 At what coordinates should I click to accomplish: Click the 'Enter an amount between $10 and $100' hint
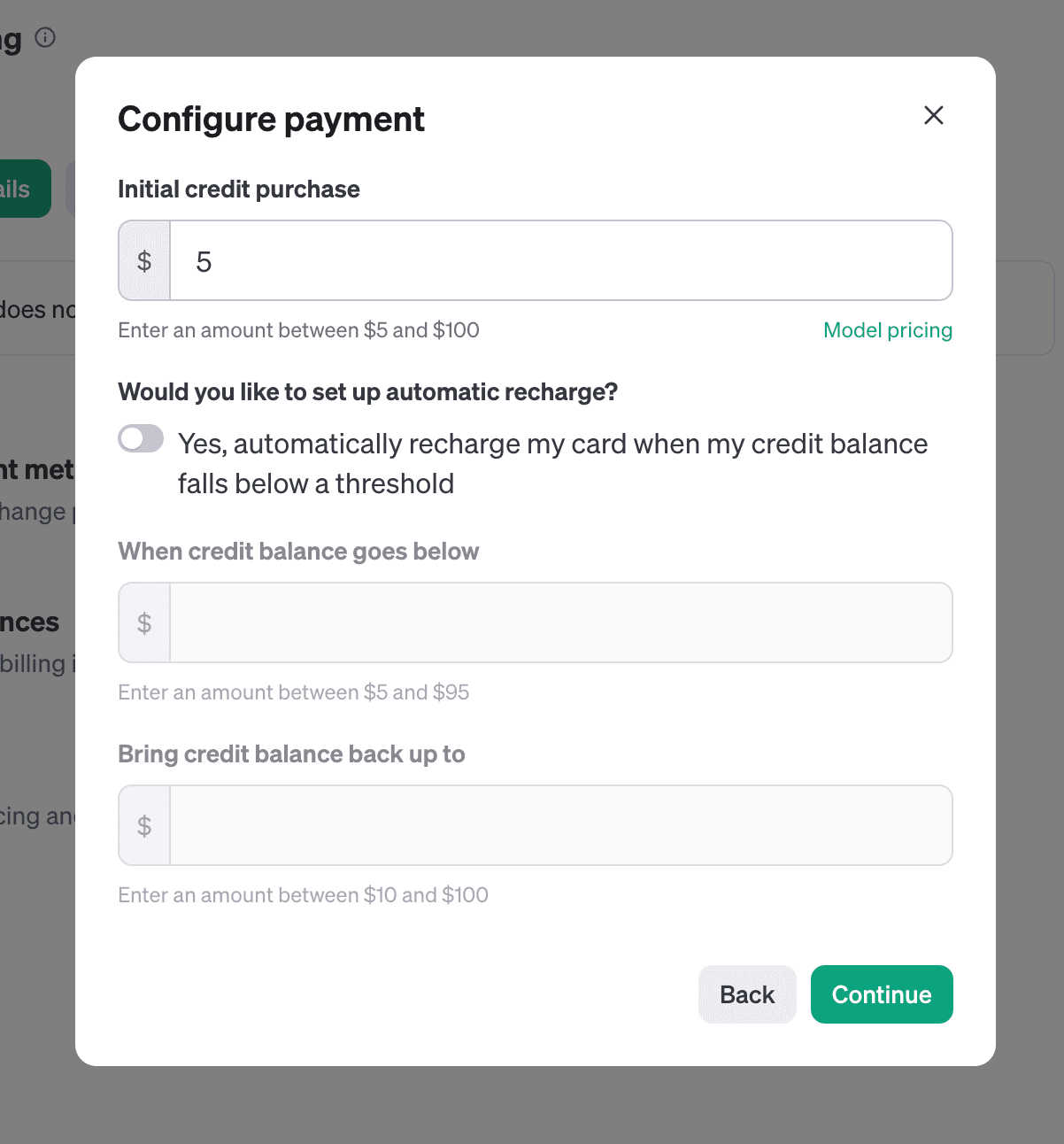pos(303,895)
